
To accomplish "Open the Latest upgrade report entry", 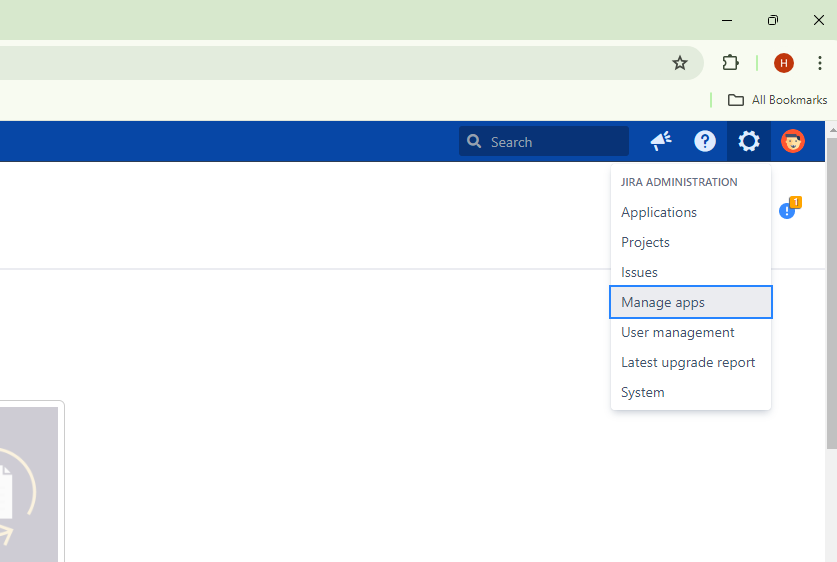I will click(x=688, y=362).
